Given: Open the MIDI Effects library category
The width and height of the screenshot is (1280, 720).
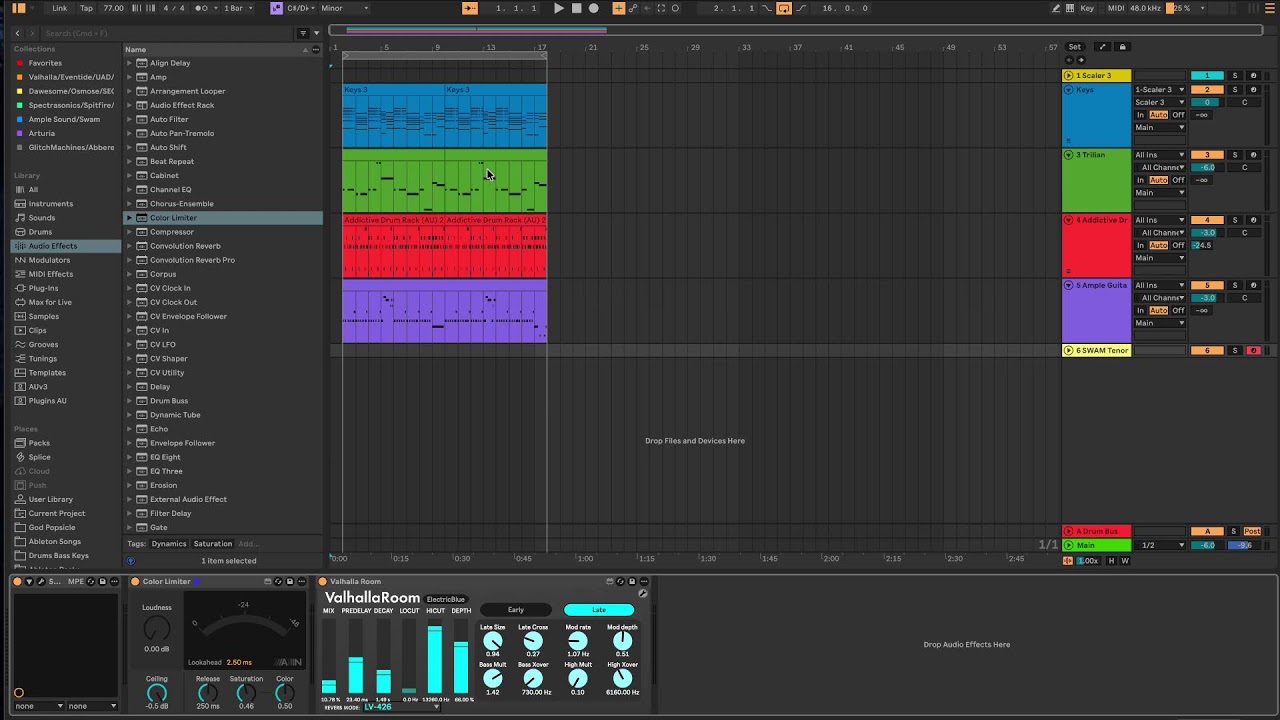Looking at the screenshot, I should [x=50, y=274].
